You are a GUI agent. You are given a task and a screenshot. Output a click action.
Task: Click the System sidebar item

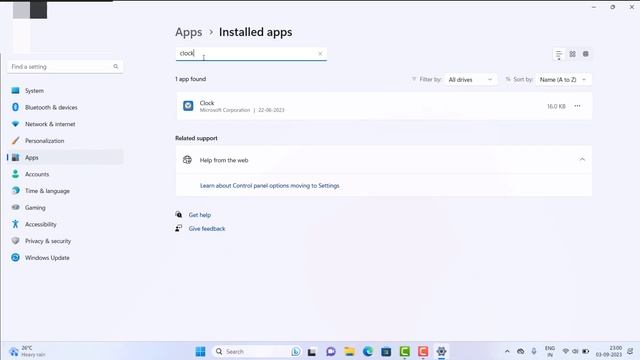coord(65,91)
